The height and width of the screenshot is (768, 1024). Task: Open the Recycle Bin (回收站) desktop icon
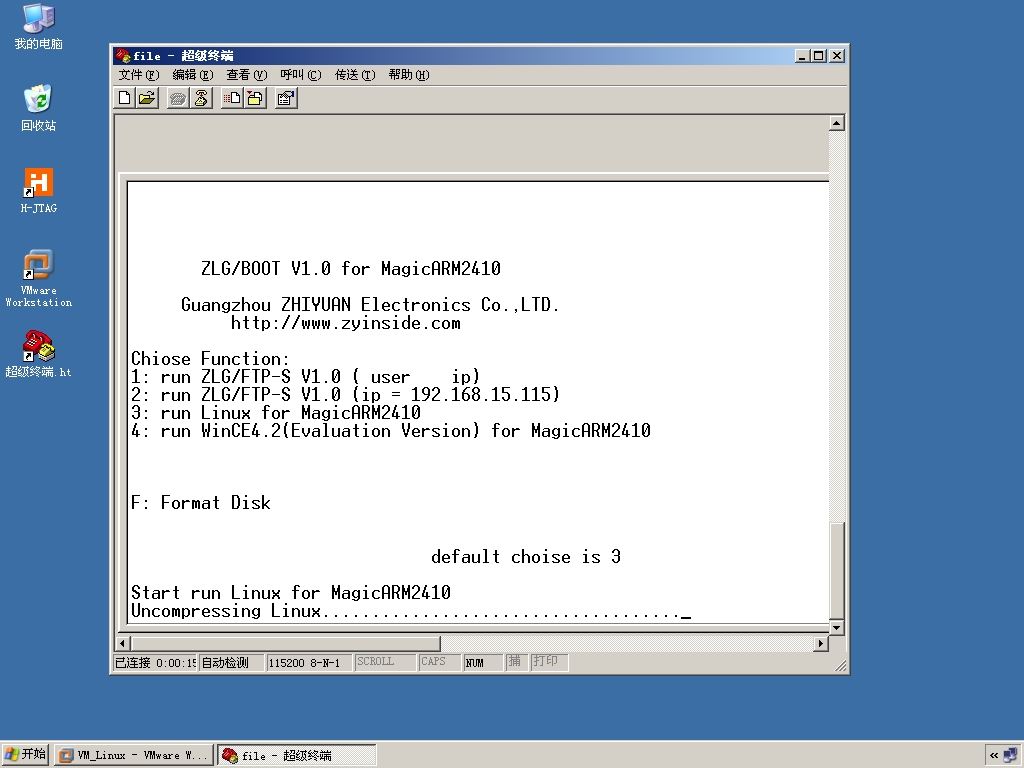click(39, 108)
